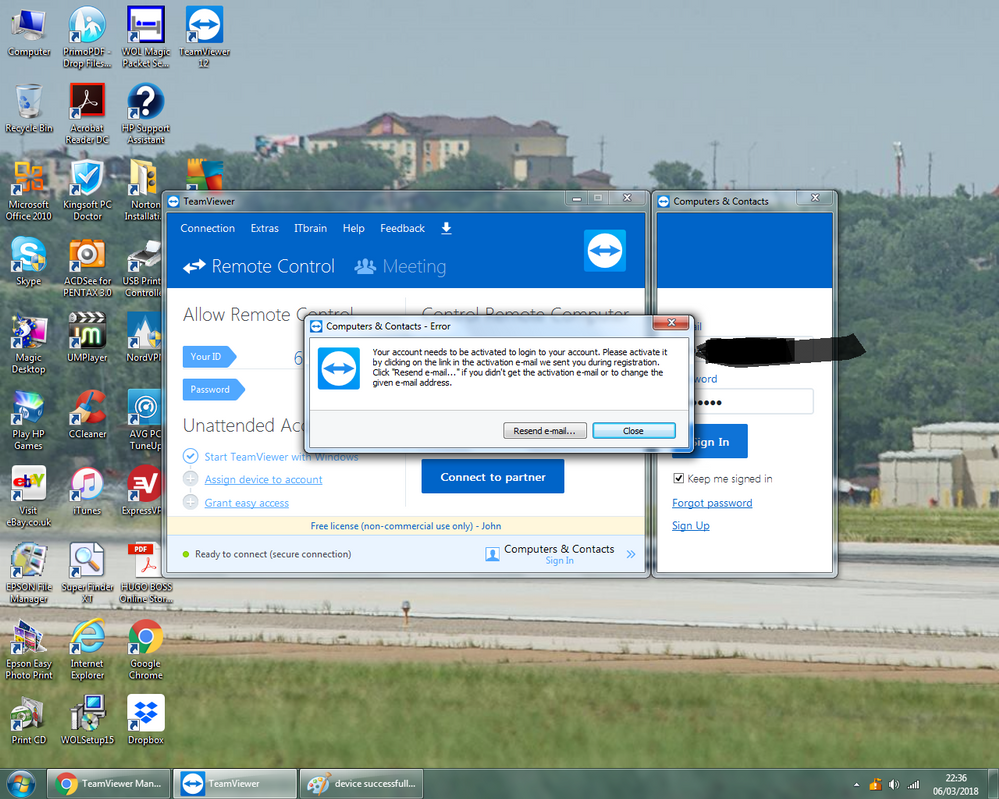Open the Feedback menu

(x=402, y=228)
